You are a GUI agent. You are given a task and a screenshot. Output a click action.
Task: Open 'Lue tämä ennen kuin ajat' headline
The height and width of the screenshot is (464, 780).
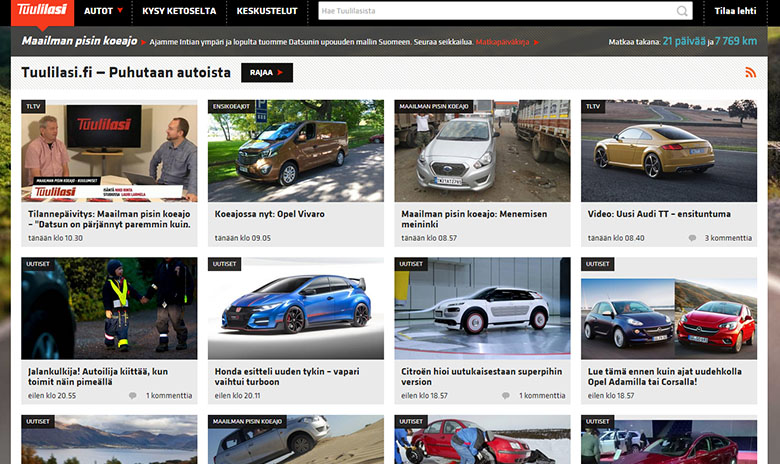[x=665, y=376]
